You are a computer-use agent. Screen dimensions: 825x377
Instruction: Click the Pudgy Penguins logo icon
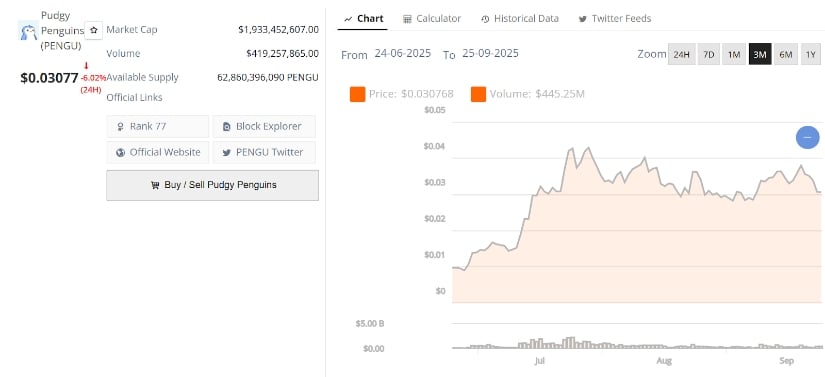point(28,30)
